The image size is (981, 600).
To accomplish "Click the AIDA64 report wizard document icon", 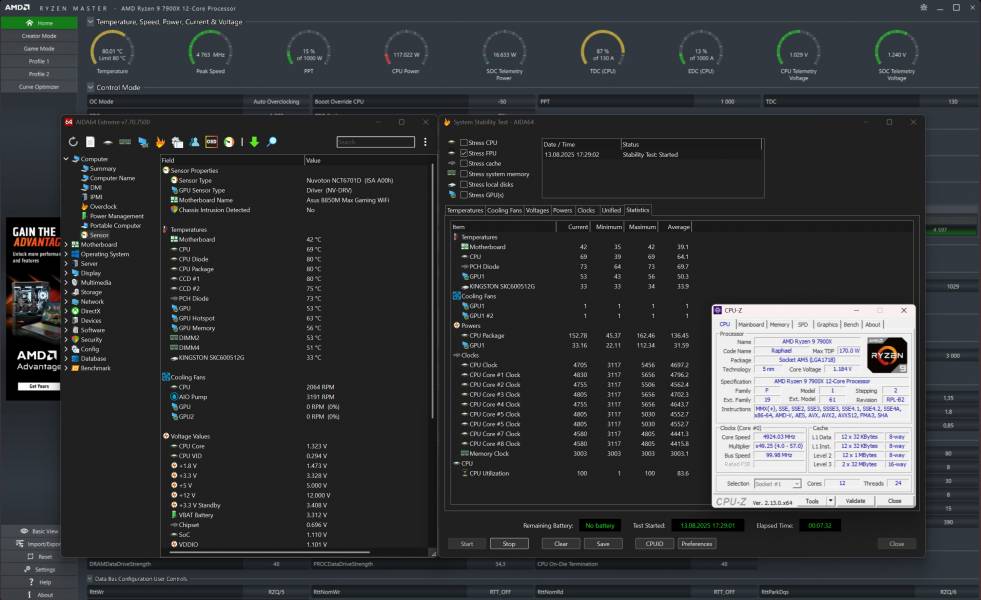I will pos(91,142).
